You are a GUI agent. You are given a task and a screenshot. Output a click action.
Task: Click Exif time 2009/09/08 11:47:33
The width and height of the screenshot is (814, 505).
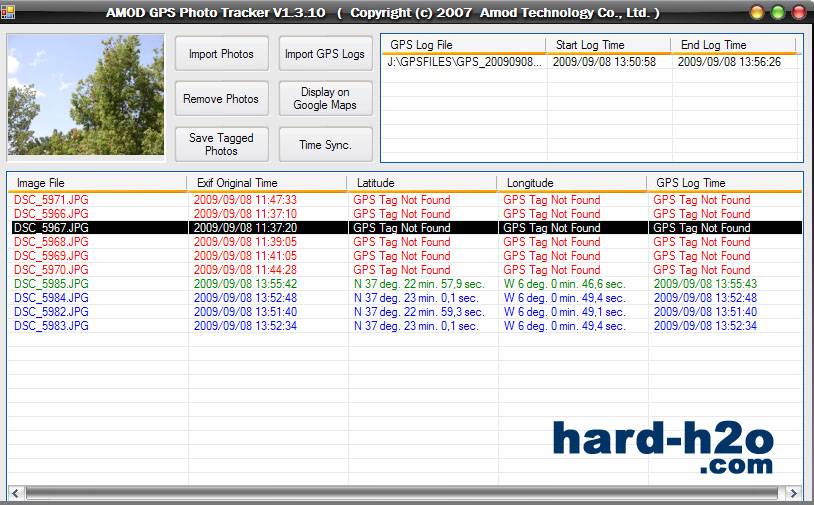pos(245,200)
